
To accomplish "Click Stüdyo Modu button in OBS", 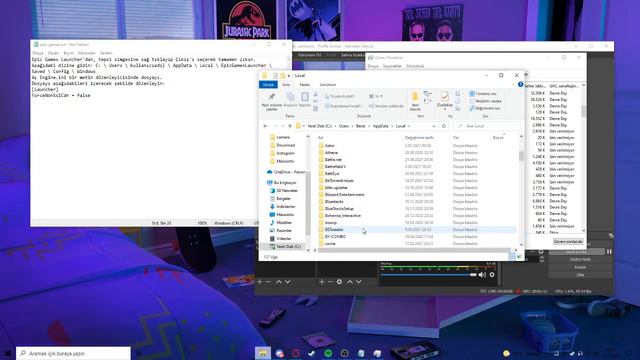I will pyautogui.click(x=580, y=260).
